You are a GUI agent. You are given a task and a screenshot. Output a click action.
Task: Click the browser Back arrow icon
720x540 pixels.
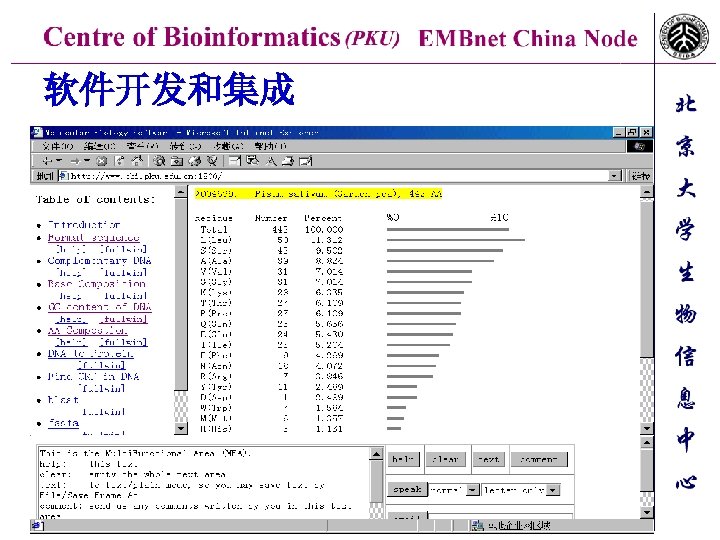click(47, 161)
